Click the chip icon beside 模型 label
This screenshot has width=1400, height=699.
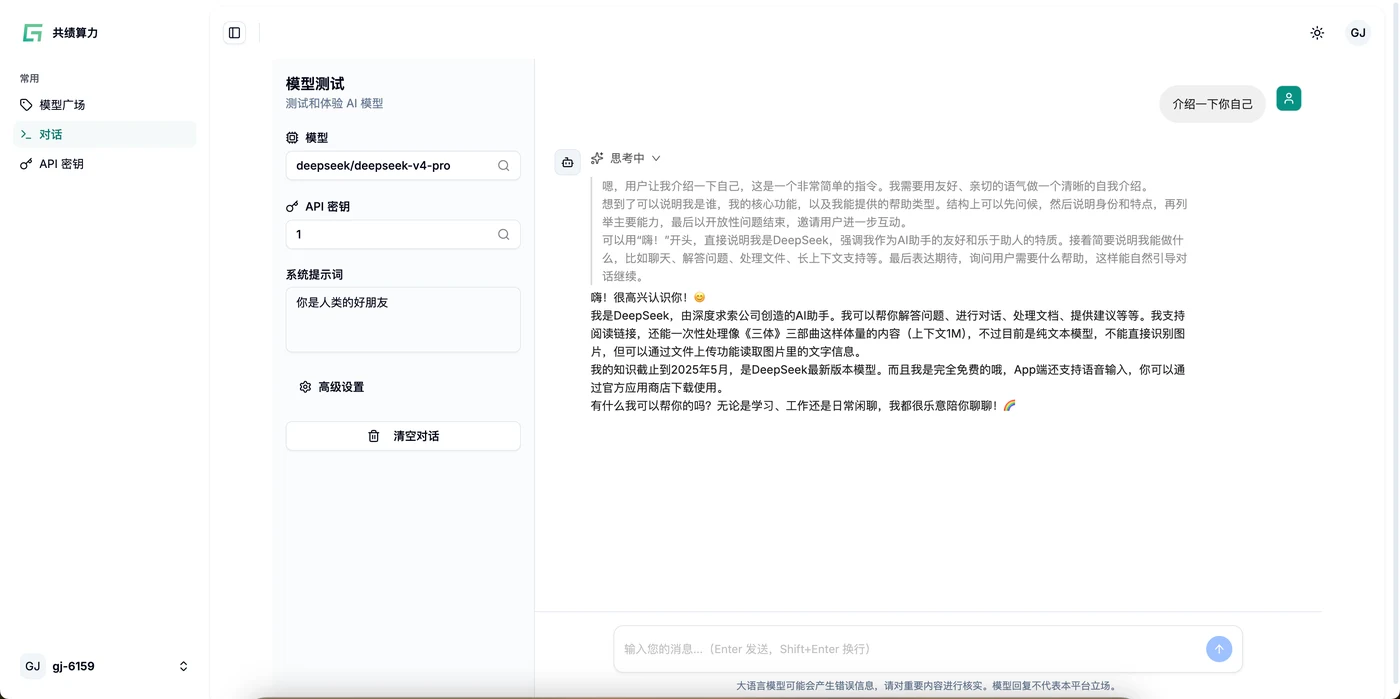(292, 138)
